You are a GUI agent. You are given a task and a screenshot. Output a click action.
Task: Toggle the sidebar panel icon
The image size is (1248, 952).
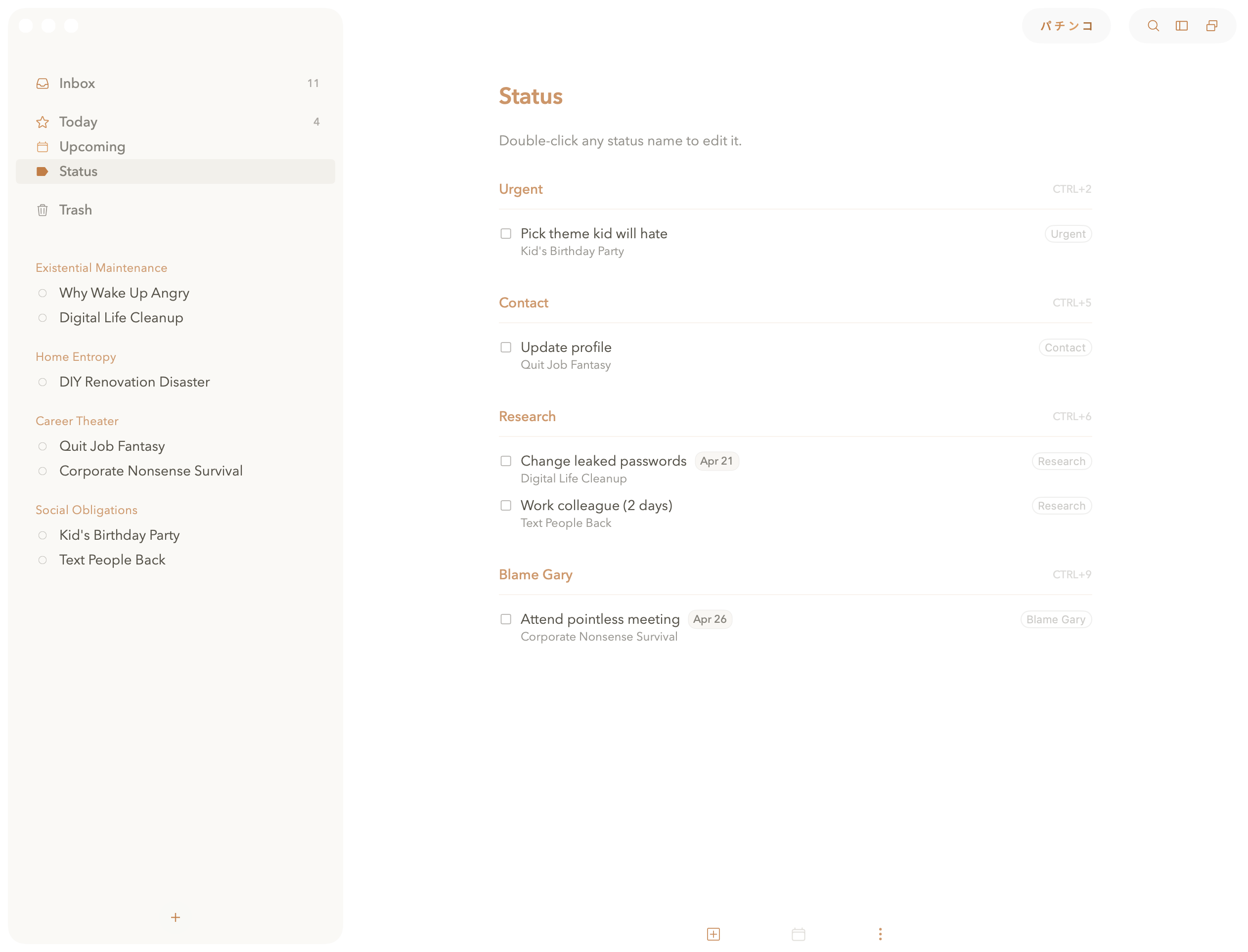(x=1182, y=26)
